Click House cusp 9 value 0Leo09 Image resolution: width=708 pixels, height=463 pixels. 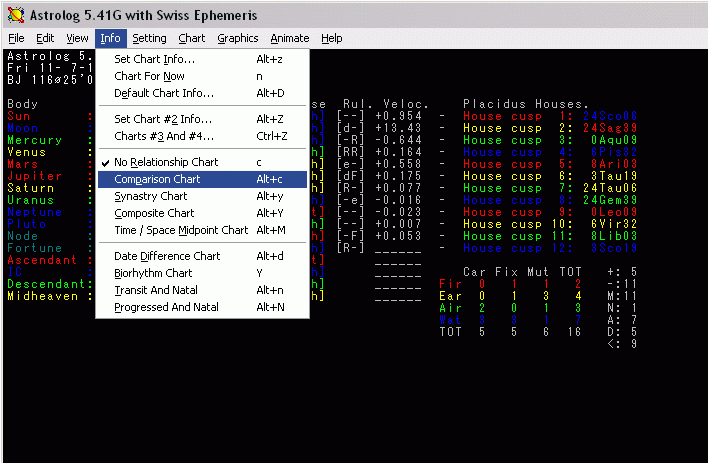coord(614,212)
